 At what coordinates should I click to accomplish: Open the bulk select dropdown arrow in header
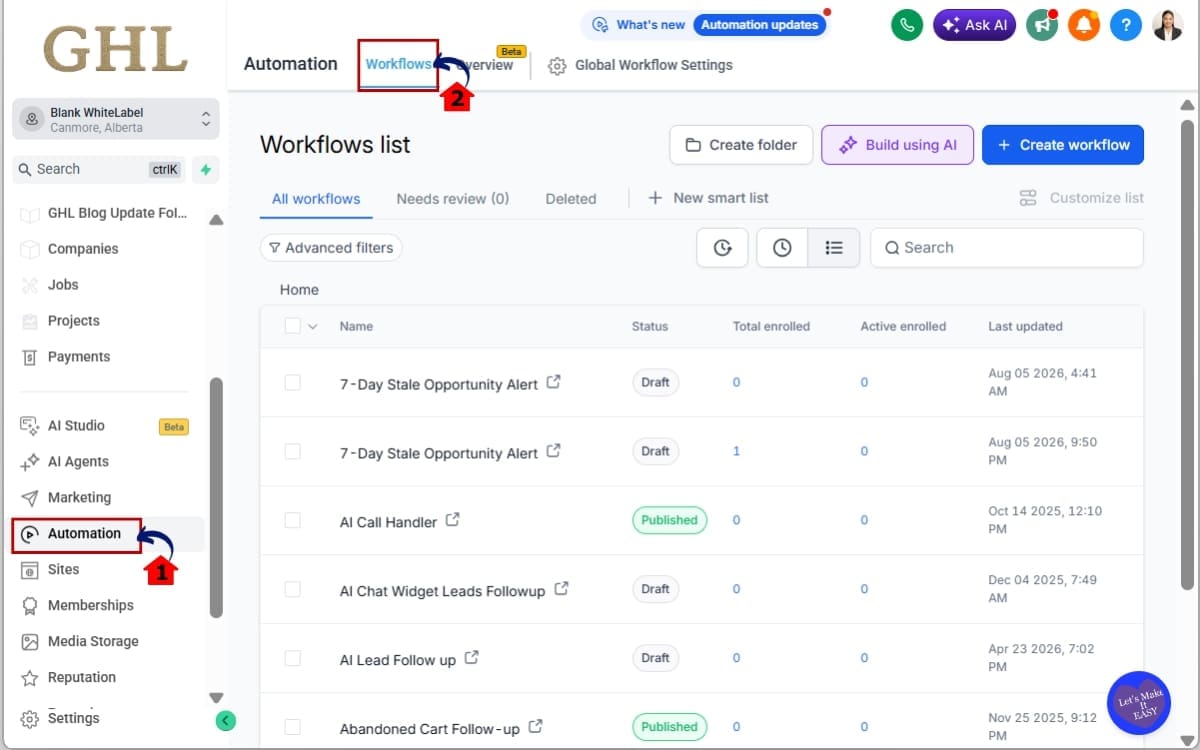312,326
